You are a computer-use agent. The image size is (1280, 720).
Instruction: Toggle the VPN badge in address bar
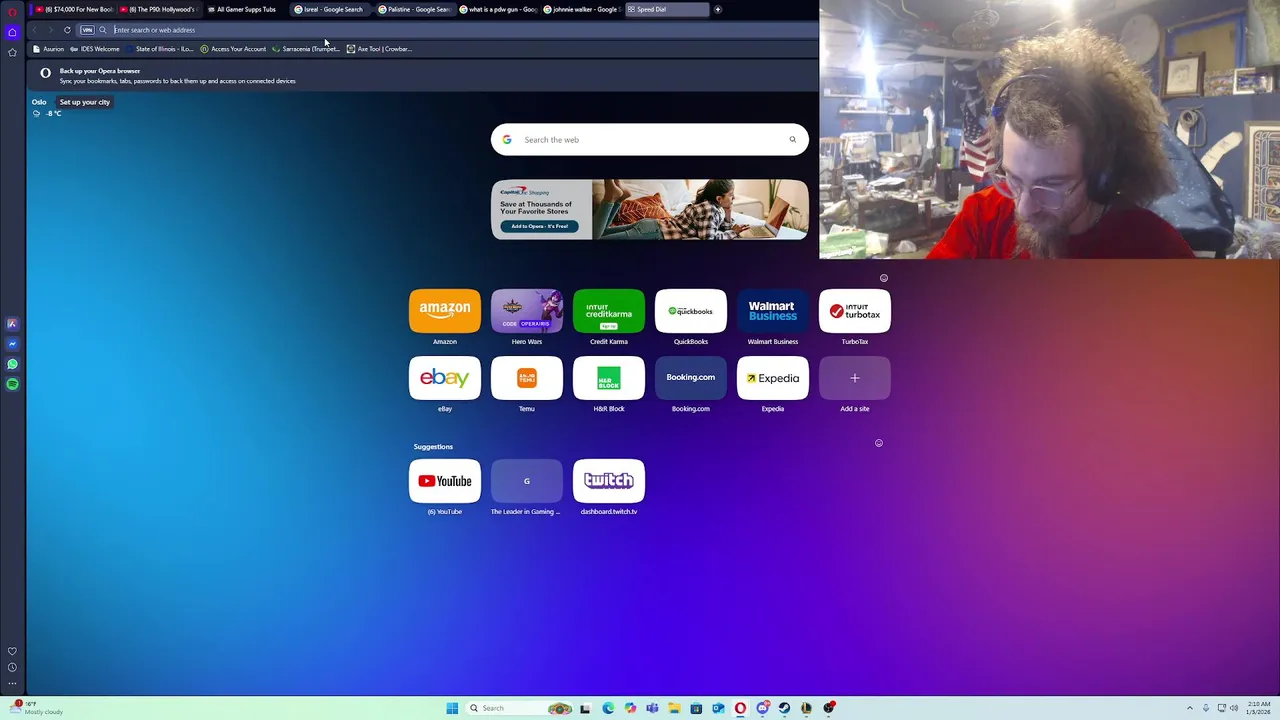tap(87, 30)
